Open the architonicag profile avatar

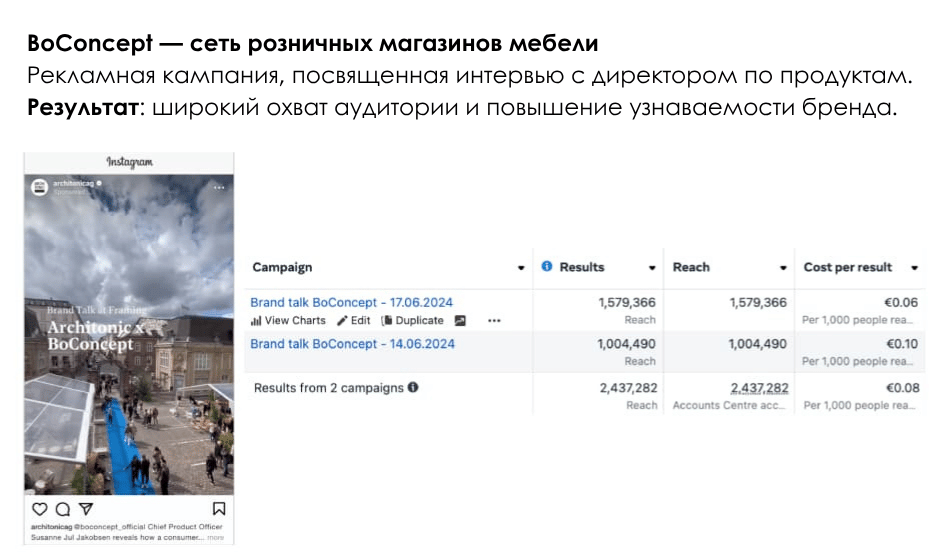coord(40,187)
